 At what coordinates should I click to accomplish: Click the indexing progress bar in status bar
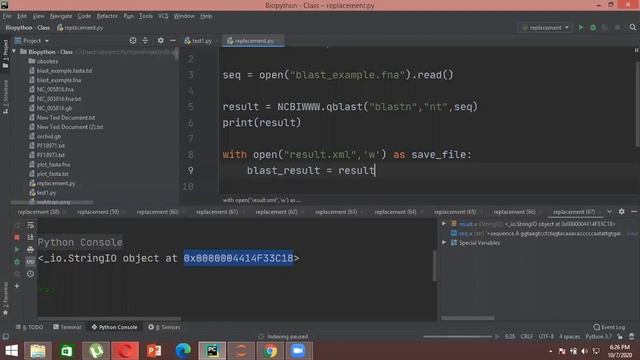tap(458, 336)
